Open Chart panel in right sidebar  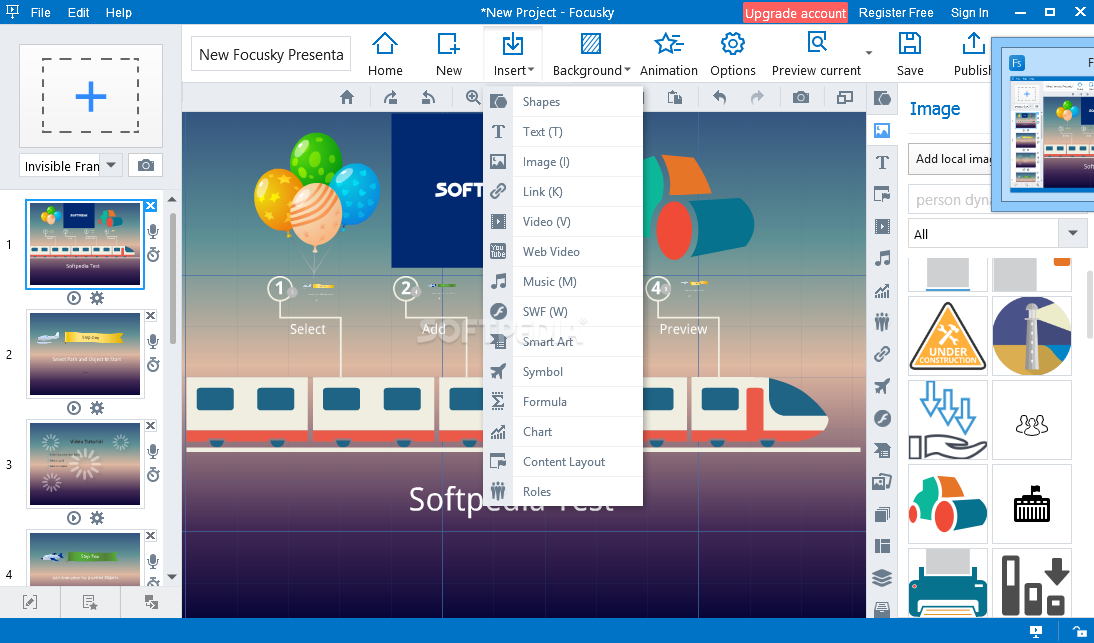click(x=882, y=291)
